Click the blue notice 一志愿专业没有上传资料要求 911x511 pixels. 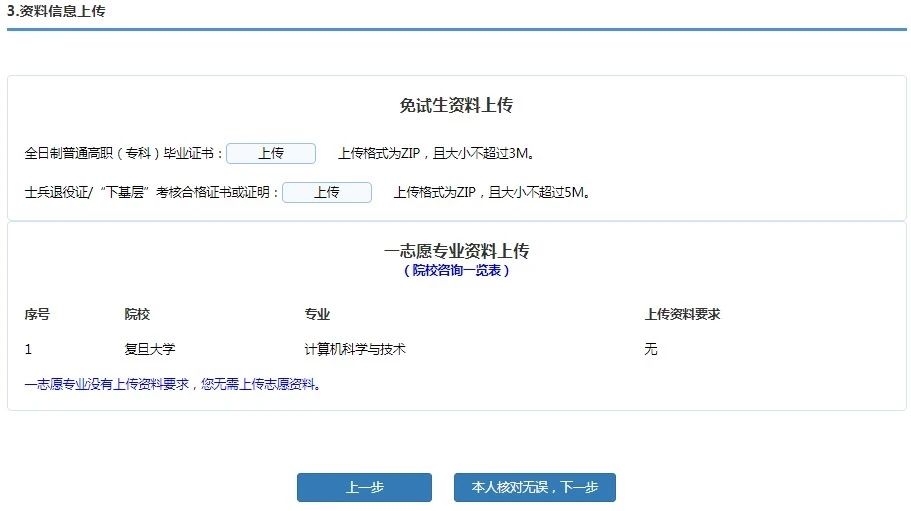coord(172,384)
